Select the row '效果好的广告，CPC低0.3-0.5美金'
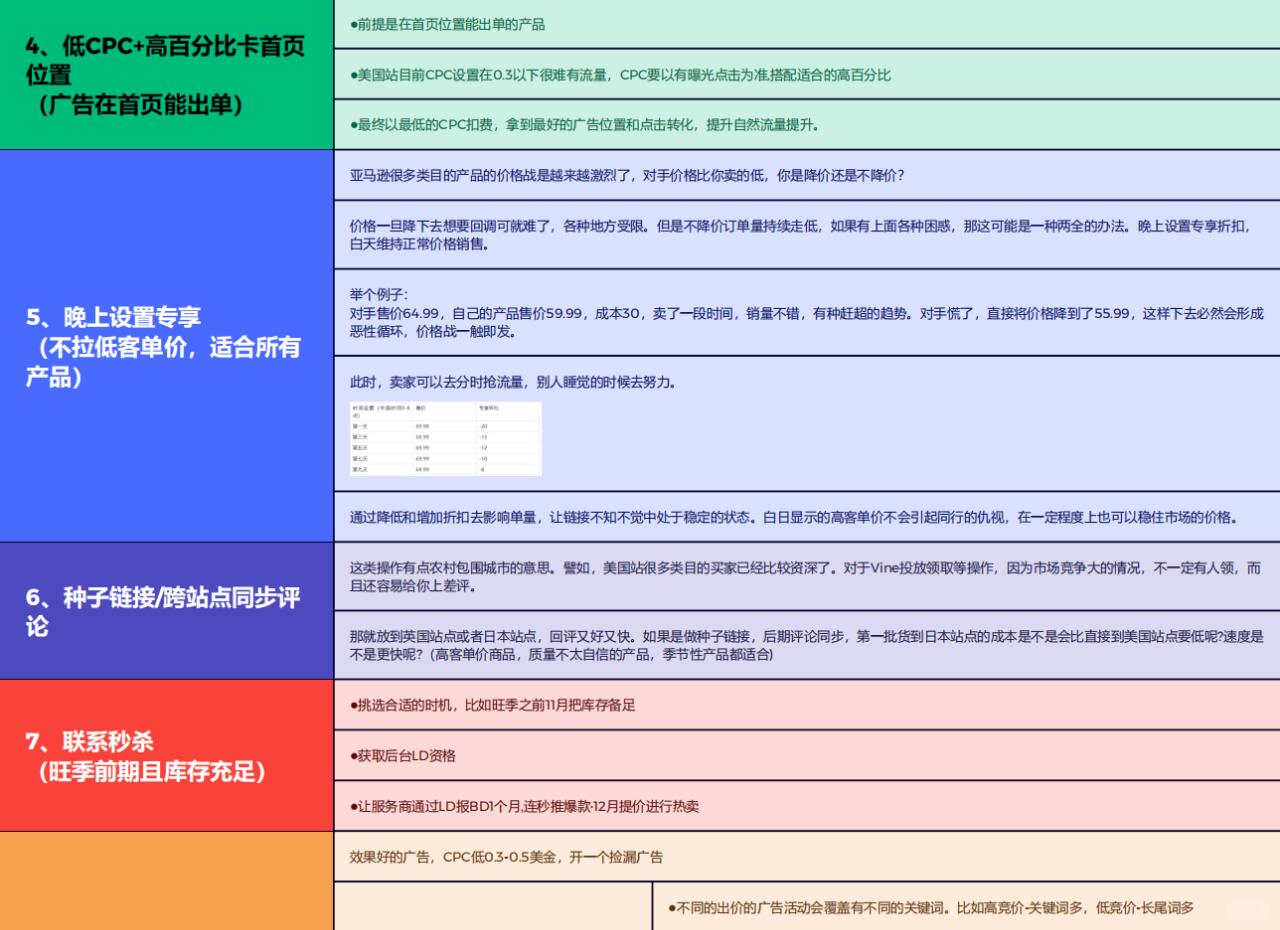Image resolution: width=1280 pixels, height=930 pixels. (x=807, y=857)
